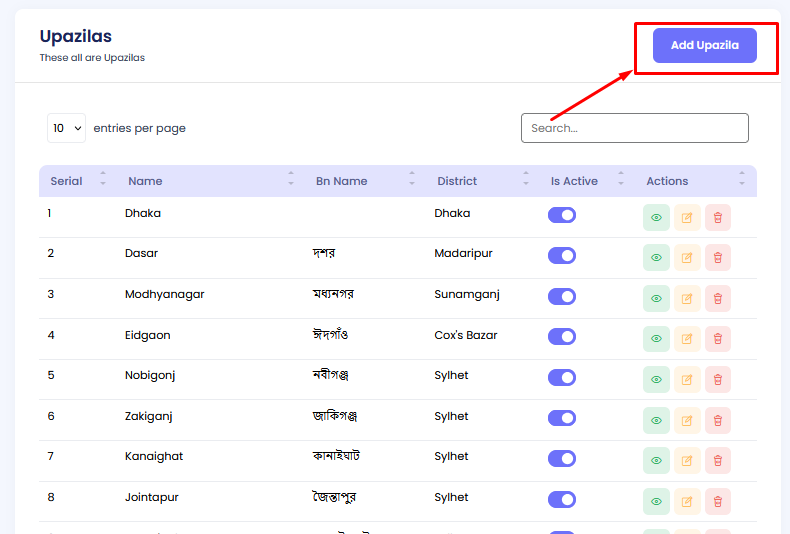Edit the Nobigonj upazila entry
Screen dimensions: 790x534
pos(687,380)
